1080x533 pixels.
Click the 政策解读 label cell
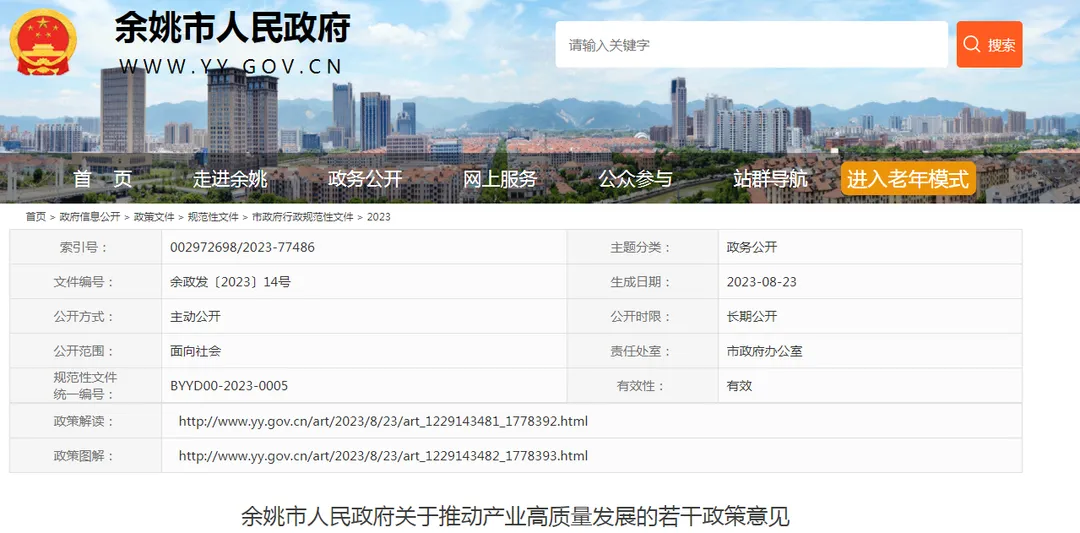pos(85,421)
